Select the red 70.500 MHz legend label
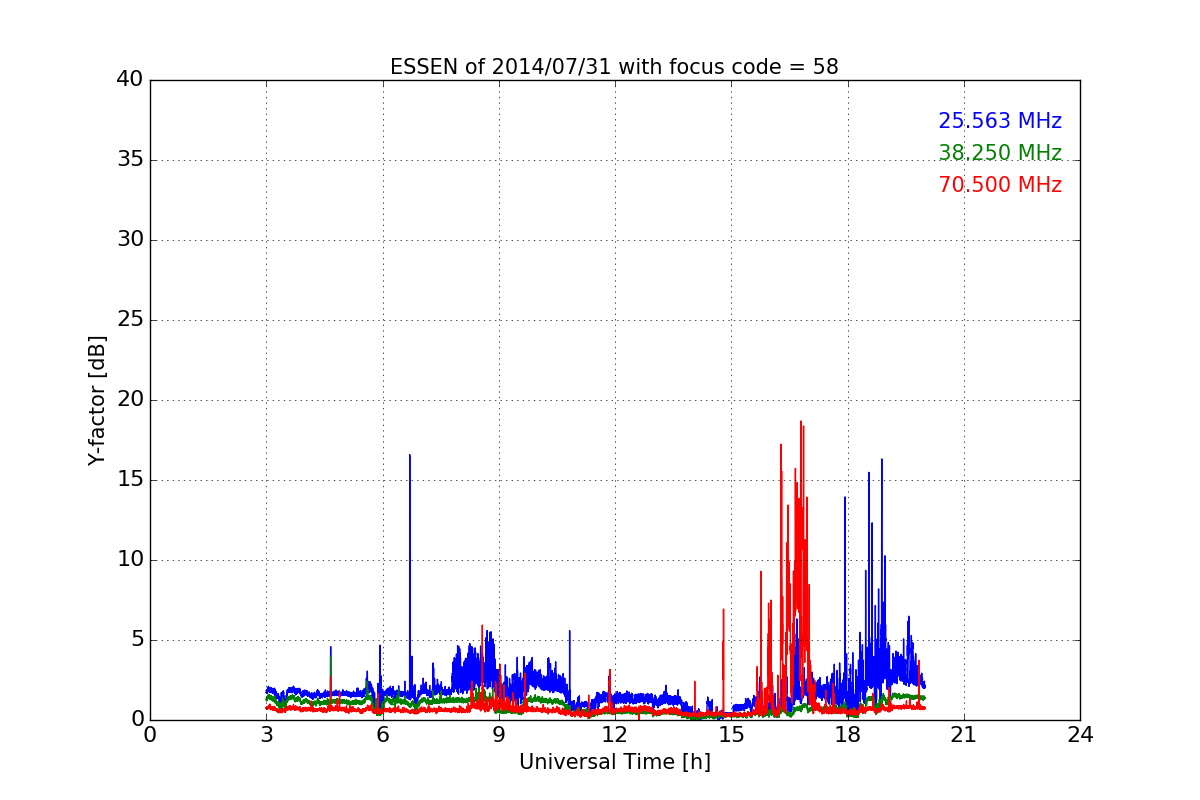This screenshot has width=1200, height=800. tap(1000, 185)
